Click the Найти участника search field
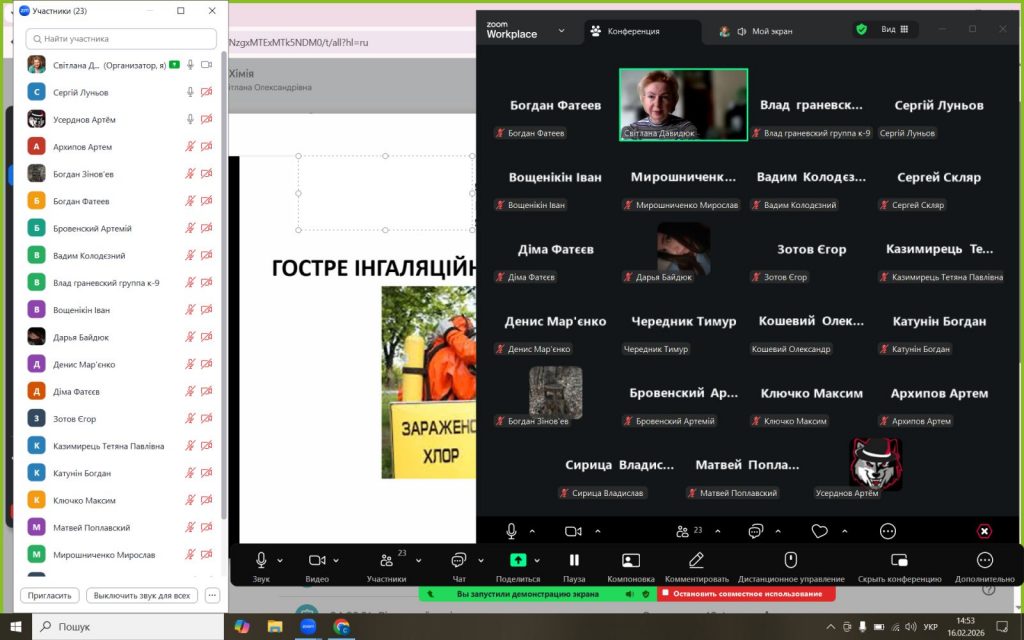Screen dimensions: 1024x640 tap(121, 39)
